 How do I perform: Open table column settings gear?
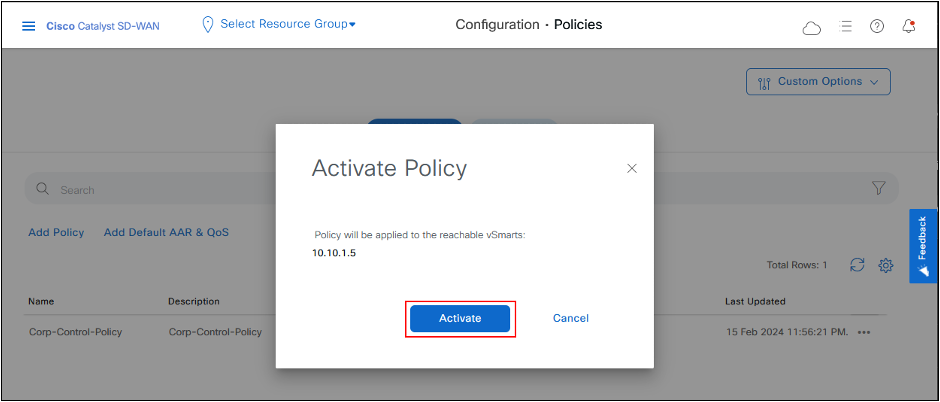point(885,265)
